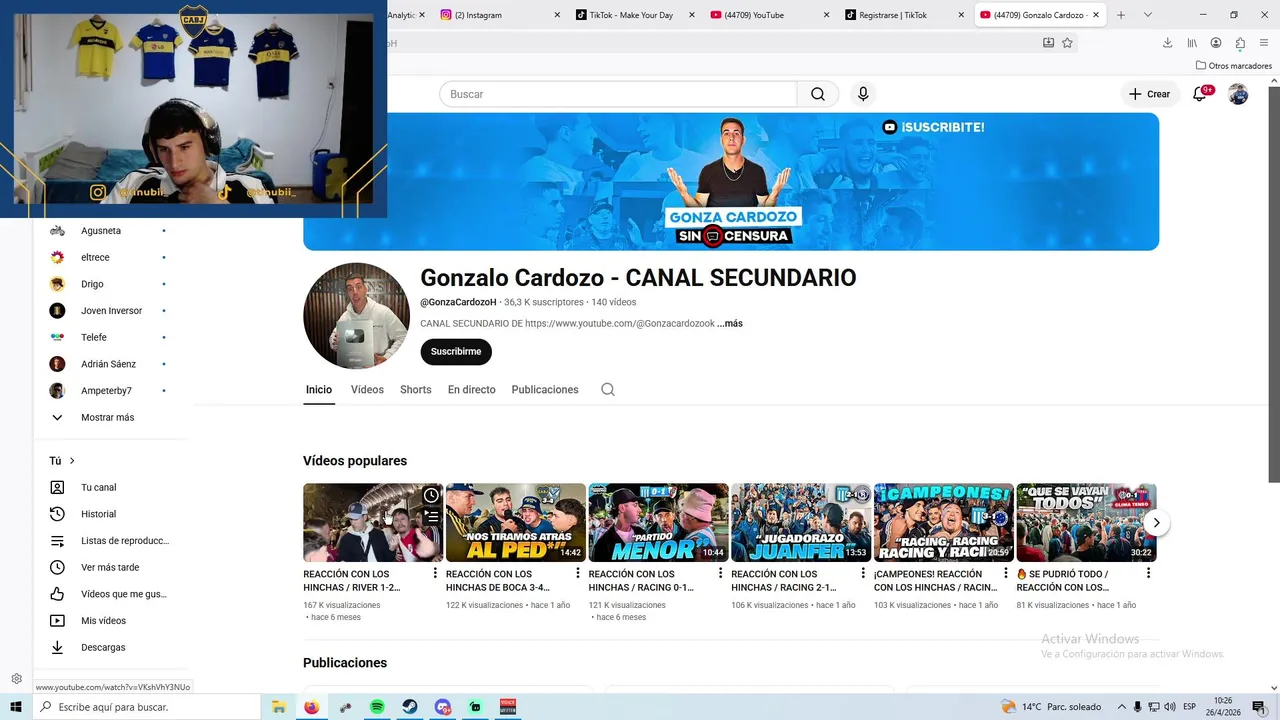Open options for Racing 2-1 video
This screenshot has width=1280, height=720.
[x=863, y=573]
